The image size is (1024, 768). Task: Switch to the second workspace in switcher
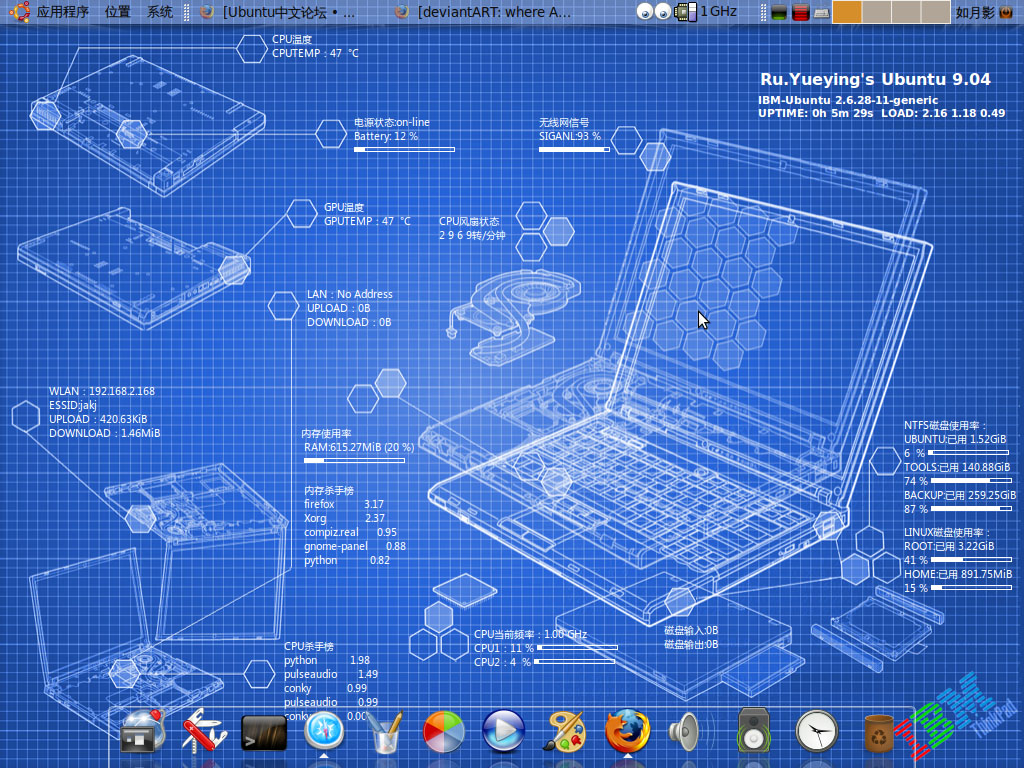coord(876,12)
